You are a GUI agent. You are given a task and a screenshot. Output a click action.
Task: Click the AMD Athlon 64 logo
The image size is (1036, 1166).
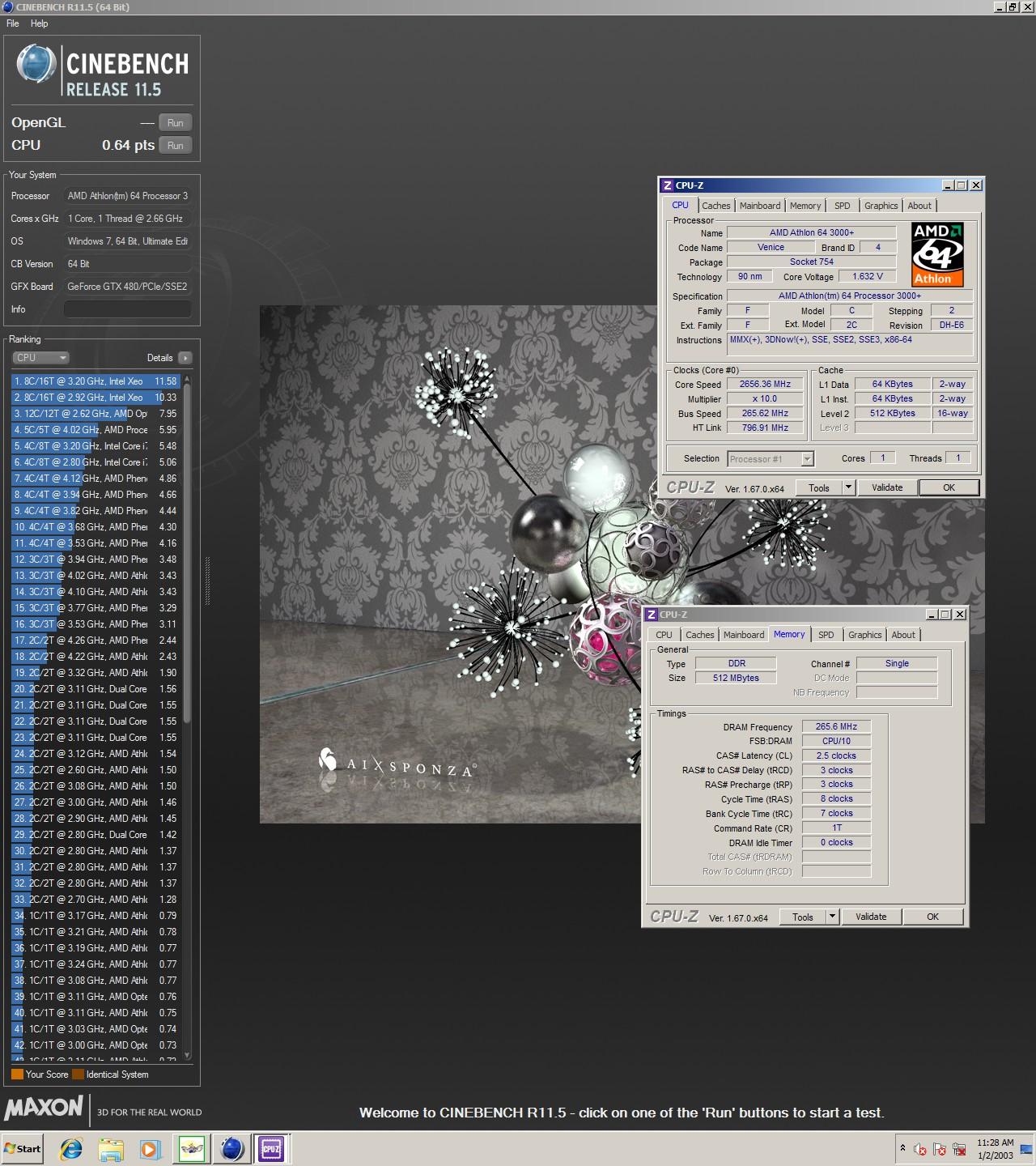[x=937, y=255]
